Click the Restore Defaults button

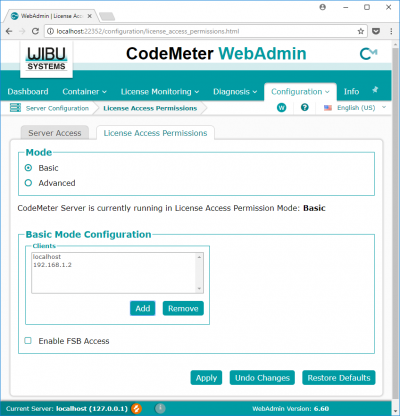[x=339, y=378]
